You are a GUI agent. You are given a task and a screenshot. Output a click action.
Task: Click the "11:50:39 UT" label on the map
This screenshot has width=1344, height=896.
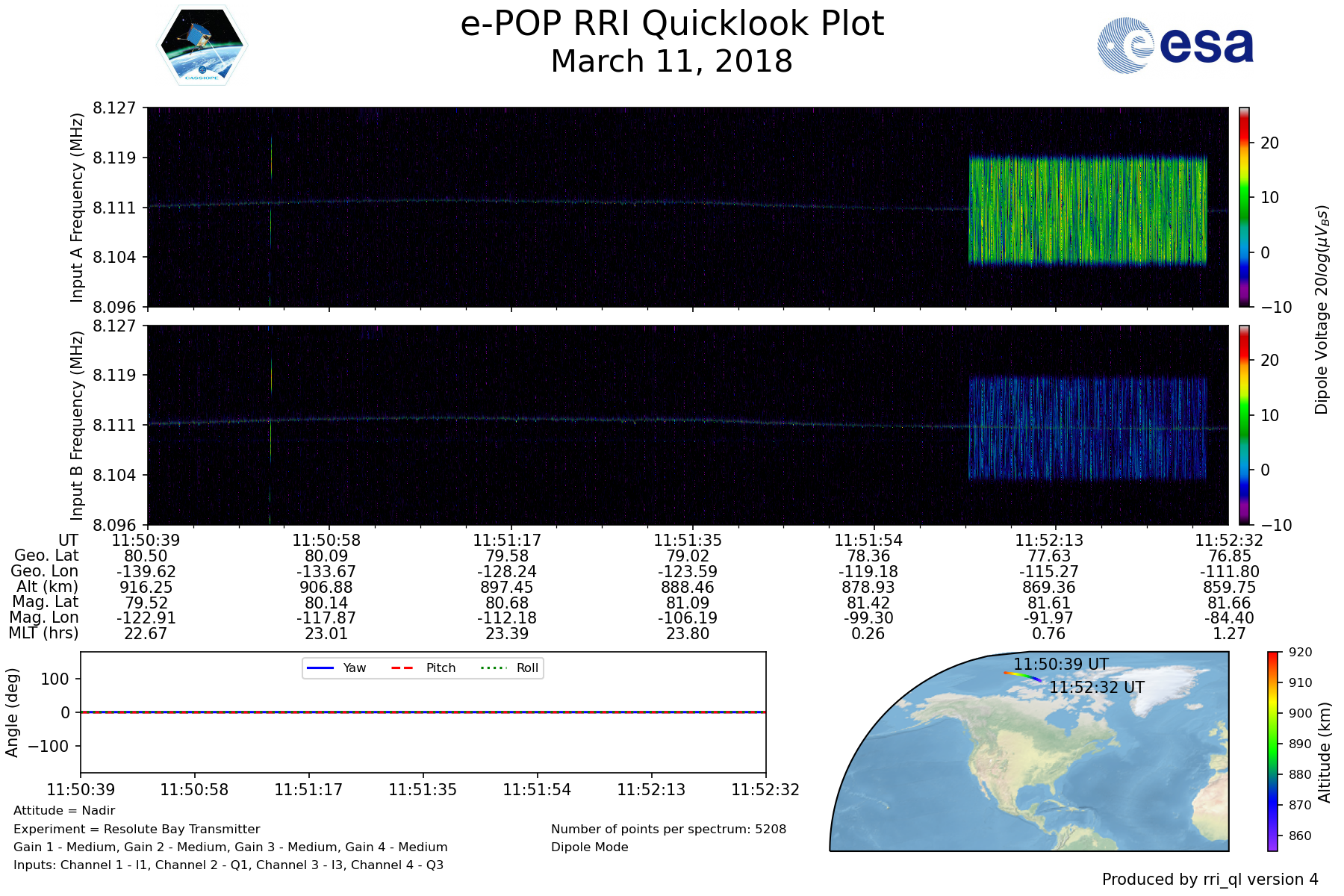click(x=1060, y=664)
